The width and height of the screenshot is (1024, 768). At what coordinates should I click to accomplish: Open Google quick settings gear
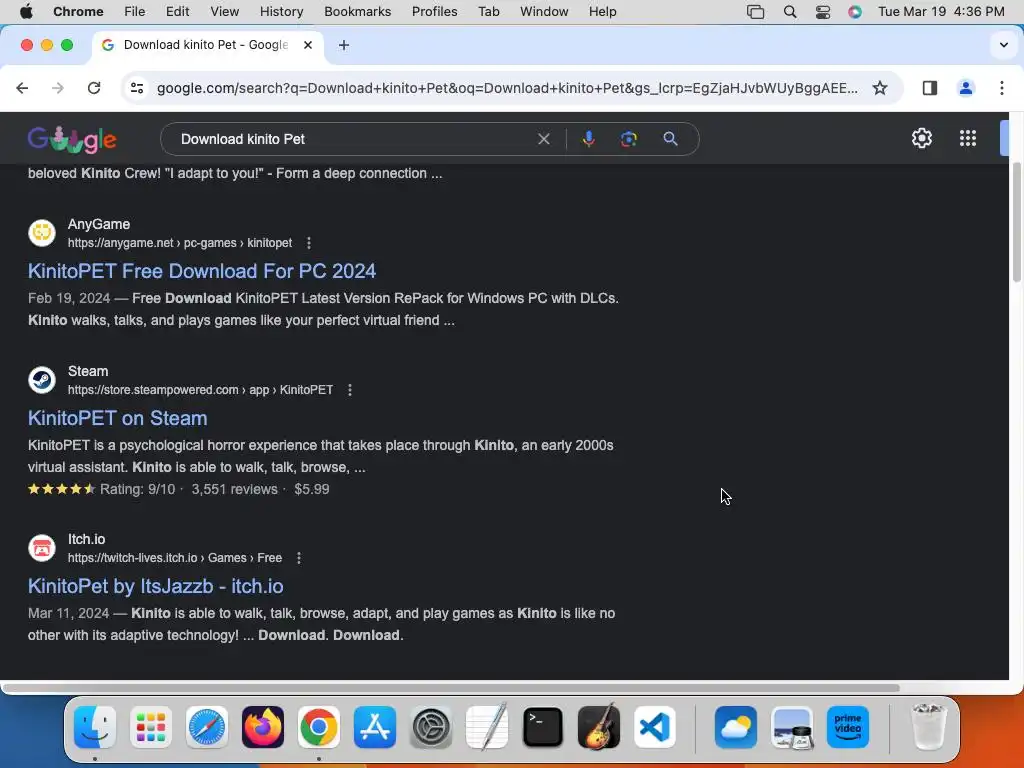[x=921, y=138]
